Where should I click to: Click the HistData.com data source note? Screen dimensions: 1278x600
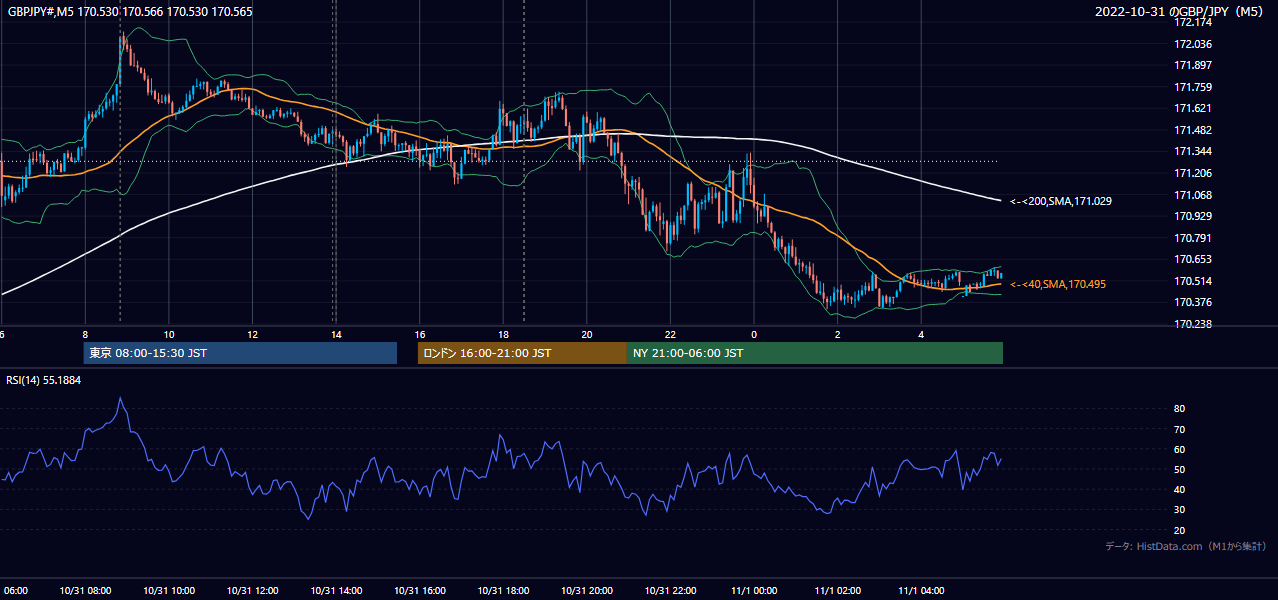[x=1186, y=546]
